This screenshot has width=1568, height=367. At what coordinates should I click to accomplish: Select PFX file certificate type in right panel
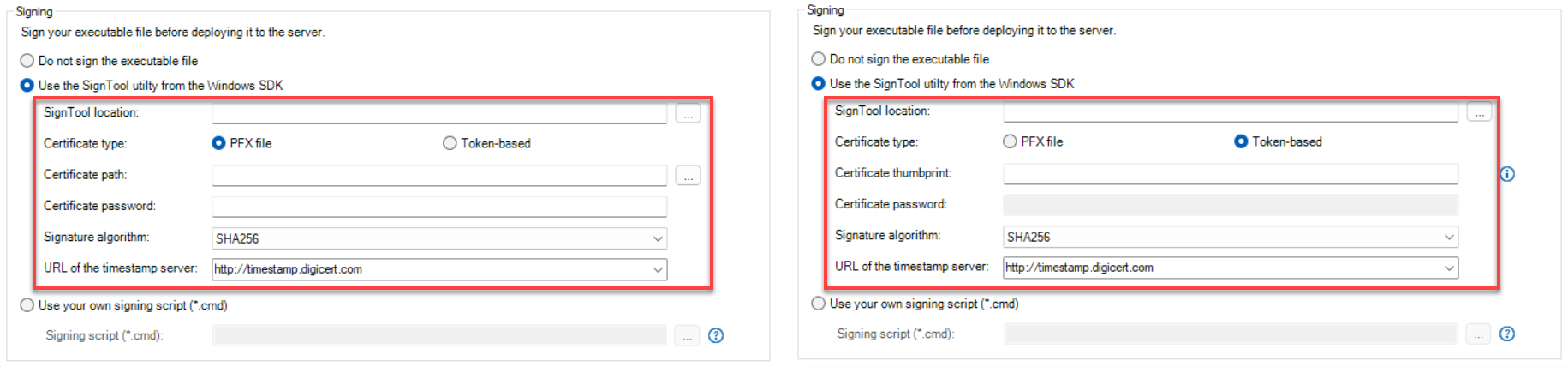pos(1011,141)
